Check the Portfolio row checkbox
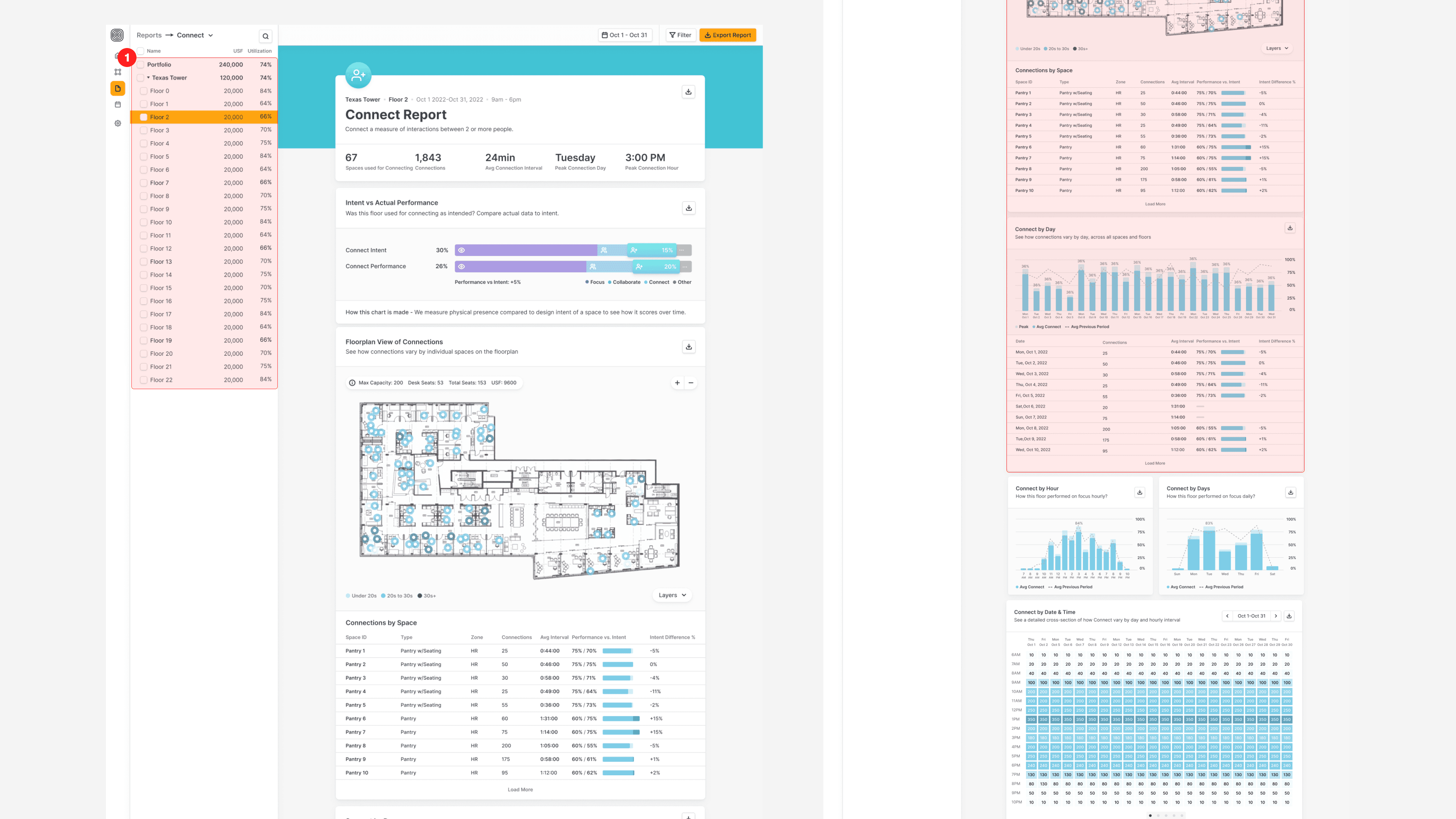 (141, 64)
